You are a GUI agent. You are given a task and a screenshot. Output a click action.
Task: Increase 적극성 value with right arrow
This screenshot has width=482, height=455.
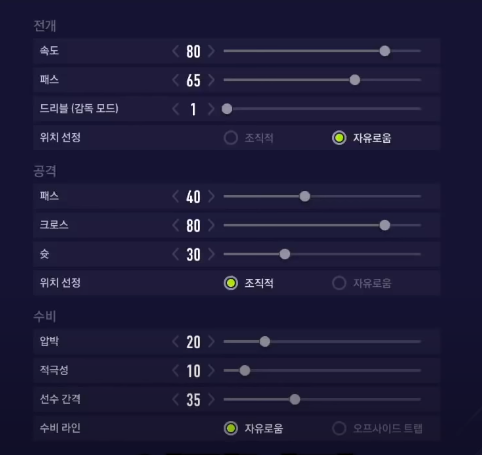click(211, 371)
